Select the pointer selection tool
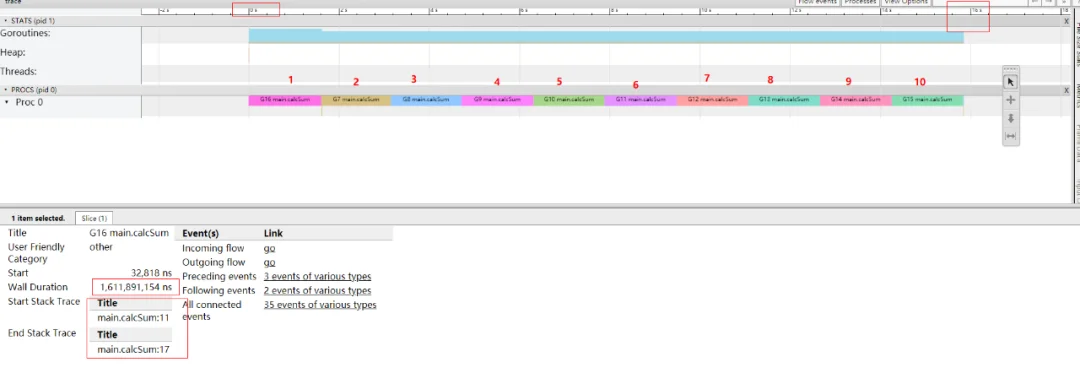The height and width of the screenshot is (373, 1080). point(1010,82)
